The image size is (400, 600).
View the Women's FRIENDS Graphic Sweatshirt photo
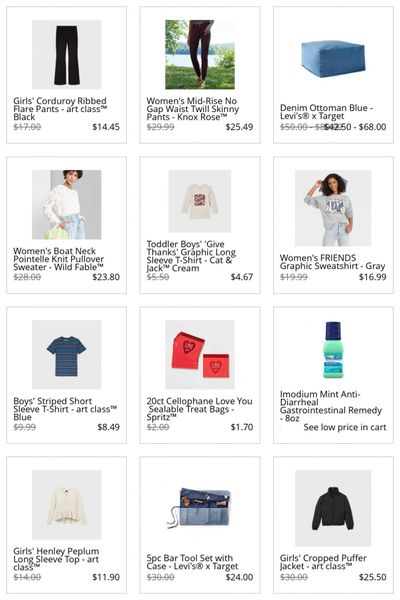(333, 208)
